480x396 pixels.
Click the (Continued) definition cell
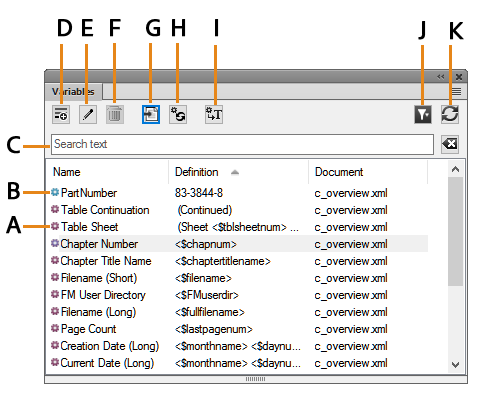pyautogui.click(x=205, y=210)
